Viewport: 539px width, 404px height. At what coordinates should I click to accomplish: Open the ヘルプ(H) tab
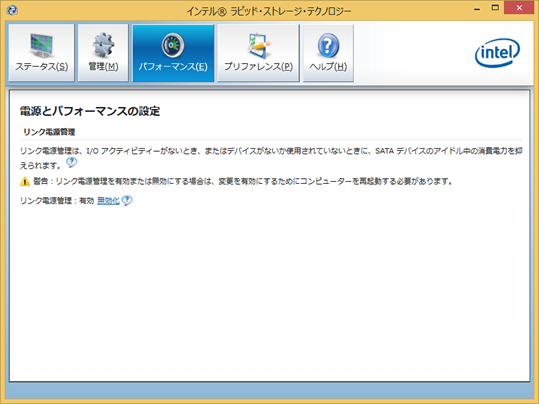pos(328,53)
